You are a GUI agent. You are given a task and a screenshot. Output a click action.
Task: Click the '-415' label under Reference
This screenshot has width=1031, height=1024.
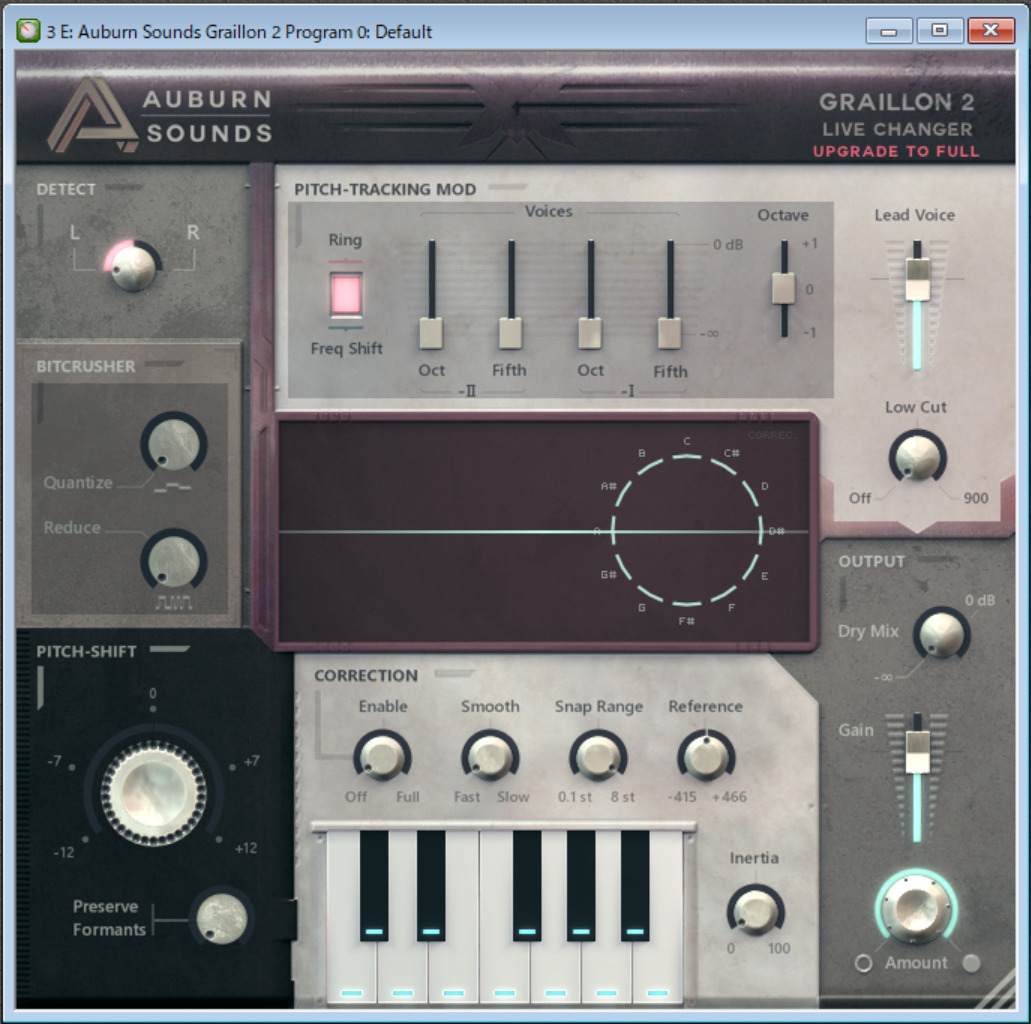pyautogui.click(x=682, y=796)
